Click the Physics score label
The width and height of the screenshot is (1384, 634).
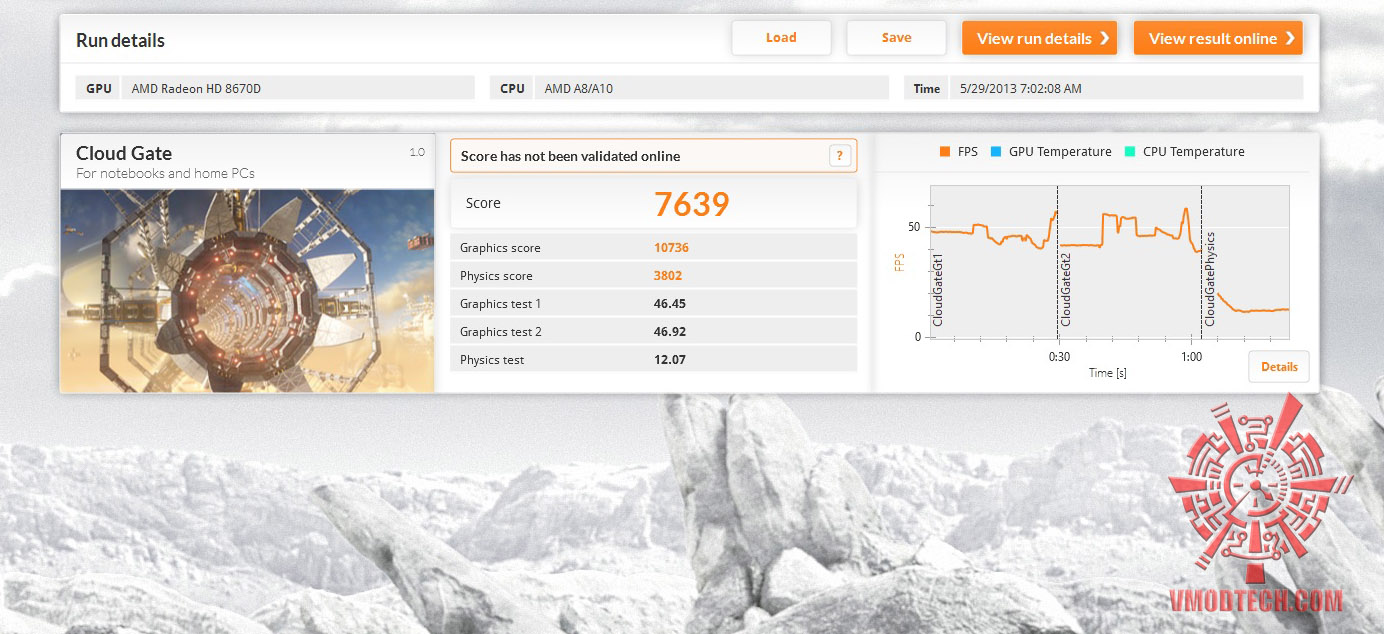496,276
